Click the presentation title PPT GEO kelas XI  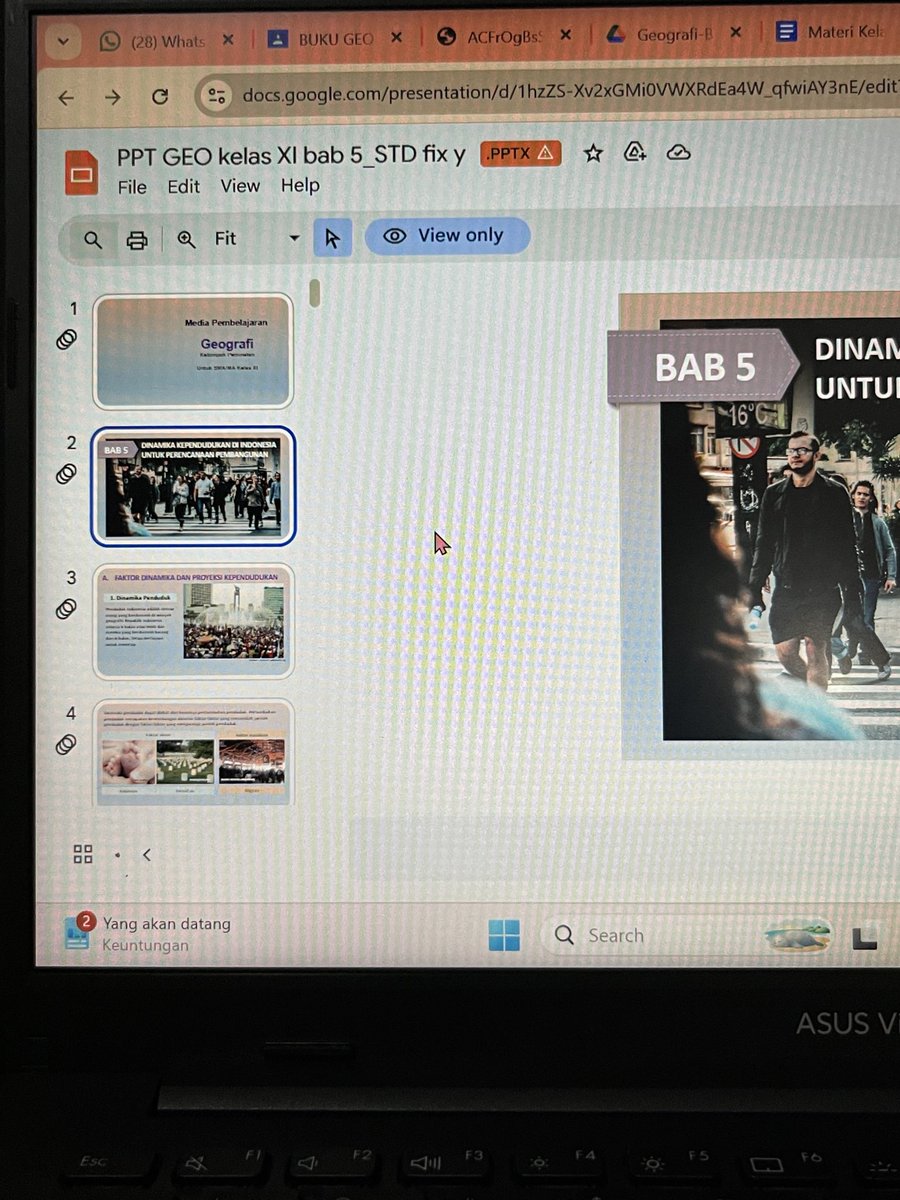click(x=291, y=155)
